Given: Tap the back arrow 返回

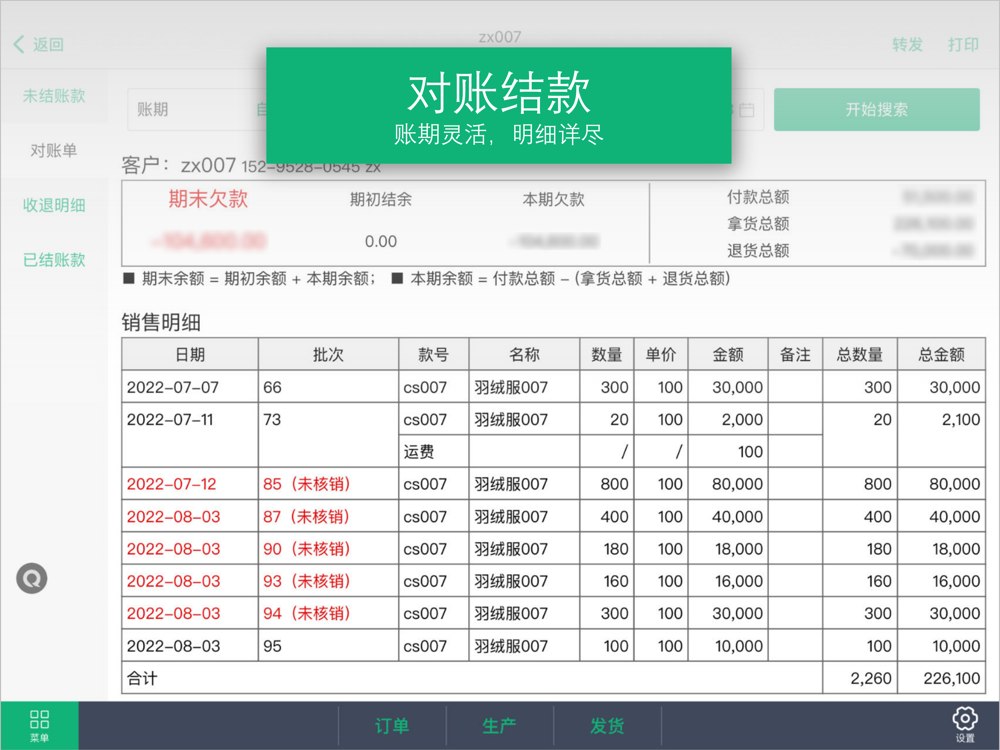Looking at the screenshot, I should [x=38, y=45].
